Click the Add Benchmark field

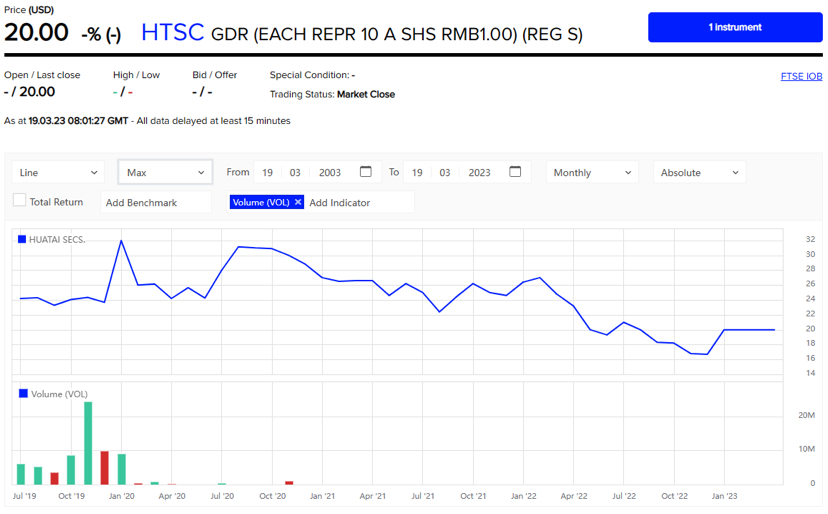156,202
